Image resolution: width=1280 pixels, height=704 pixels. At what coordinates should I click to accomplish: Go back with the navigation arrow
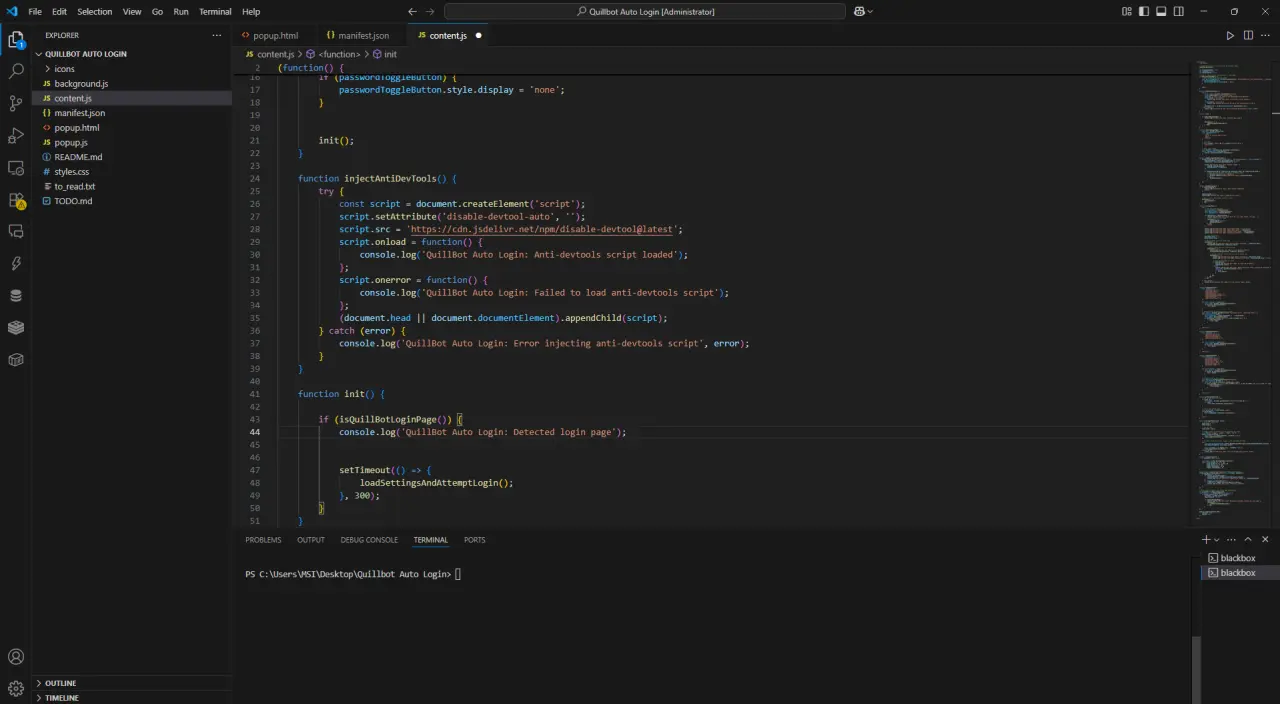[413, 11]
